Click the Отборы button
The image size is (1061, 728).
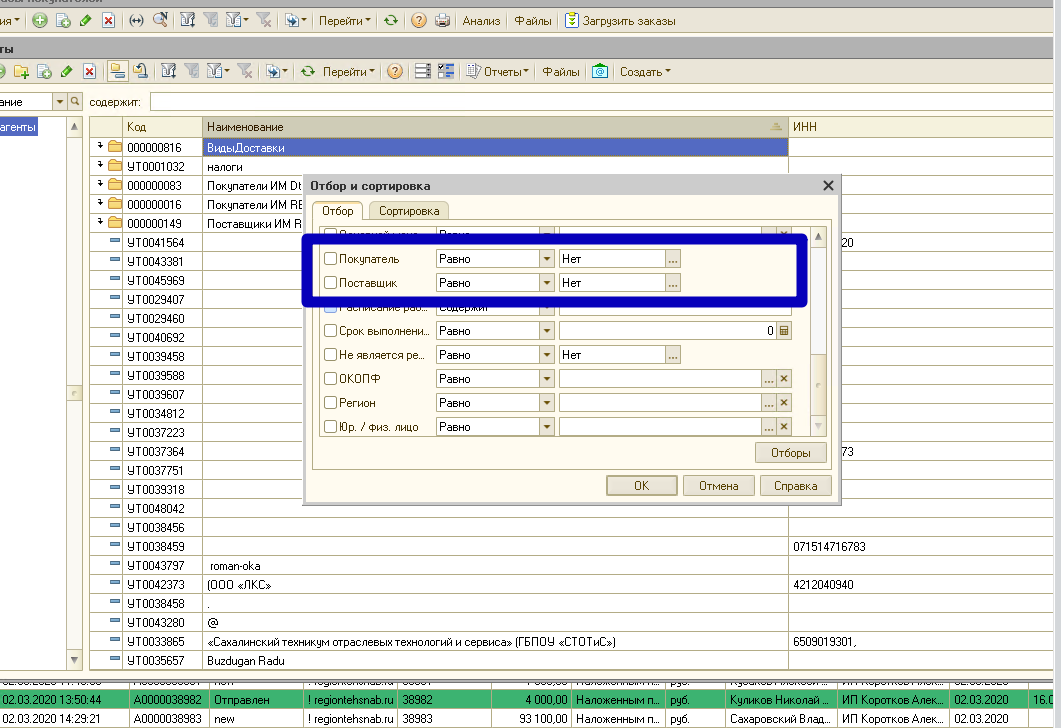[x=790, y=453]
